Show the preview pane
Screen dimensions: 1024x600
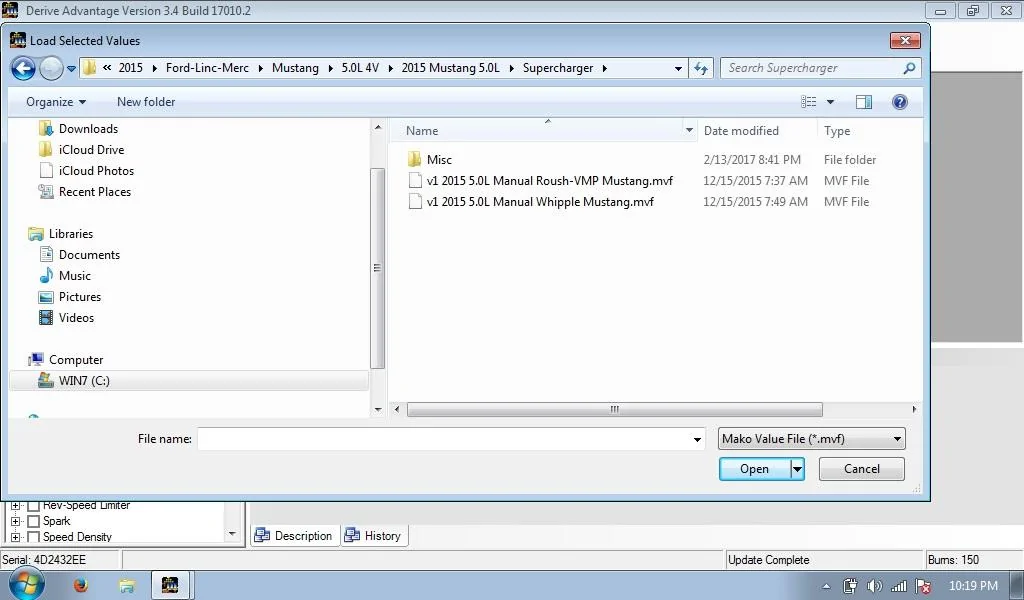863,102
